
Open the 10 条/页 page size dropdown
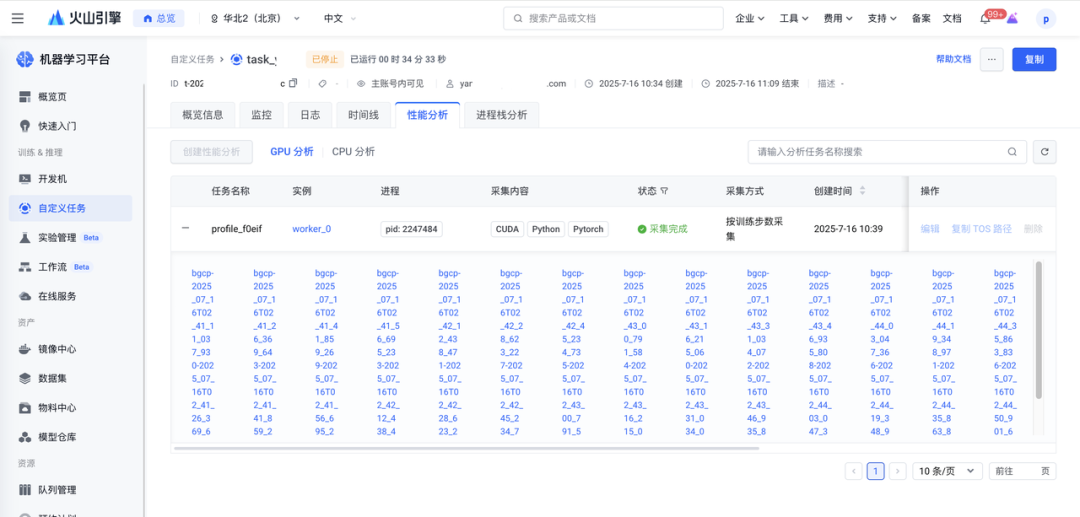946,471
